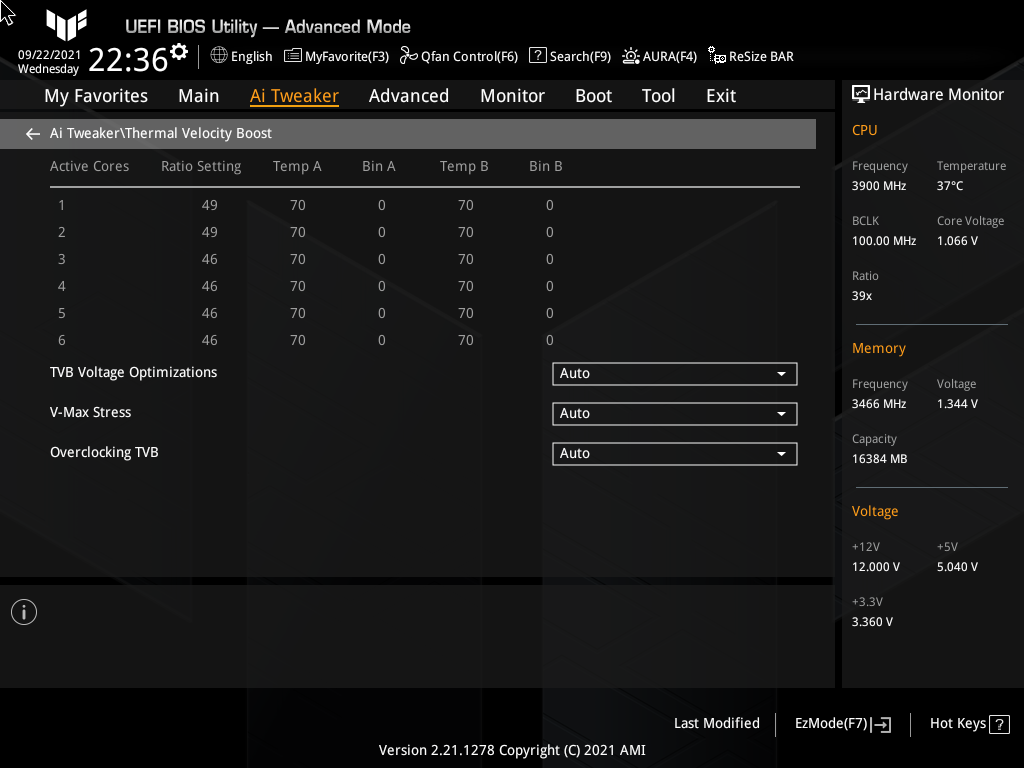
Task: Open MyFavorite(F3) list icon
Action: point(293,56)
